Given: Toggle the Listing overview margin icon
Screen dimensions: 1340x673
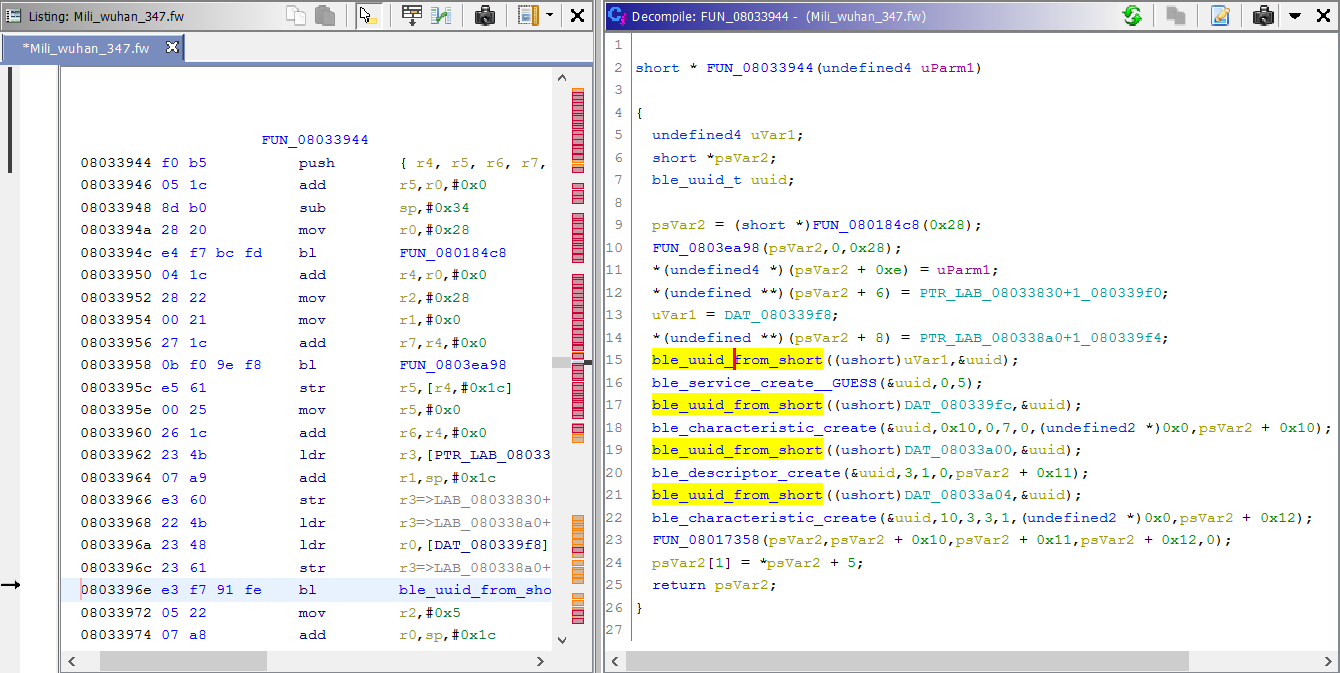Looking at the screenshot, I should tap(528, 15).
